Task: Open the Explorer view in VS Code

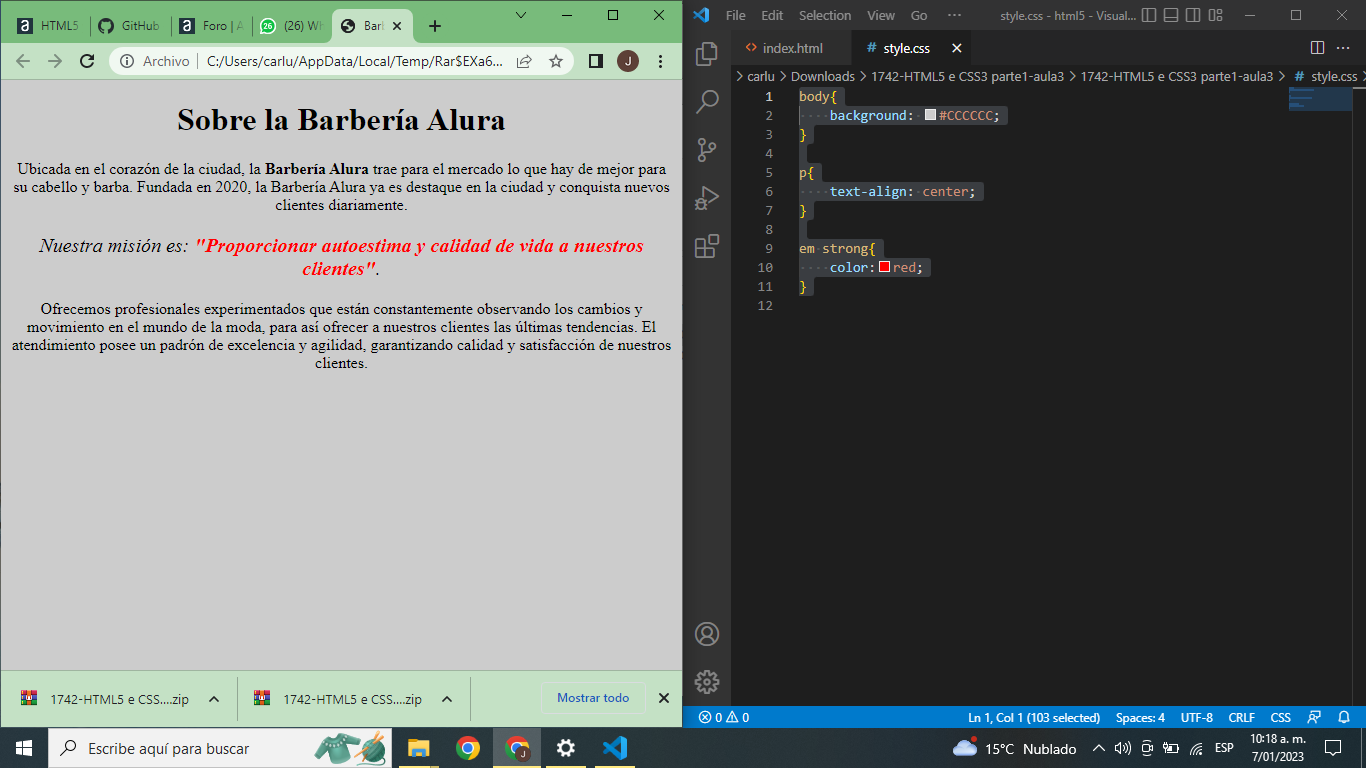Action: pyautogui.click(x=707, y=53)
